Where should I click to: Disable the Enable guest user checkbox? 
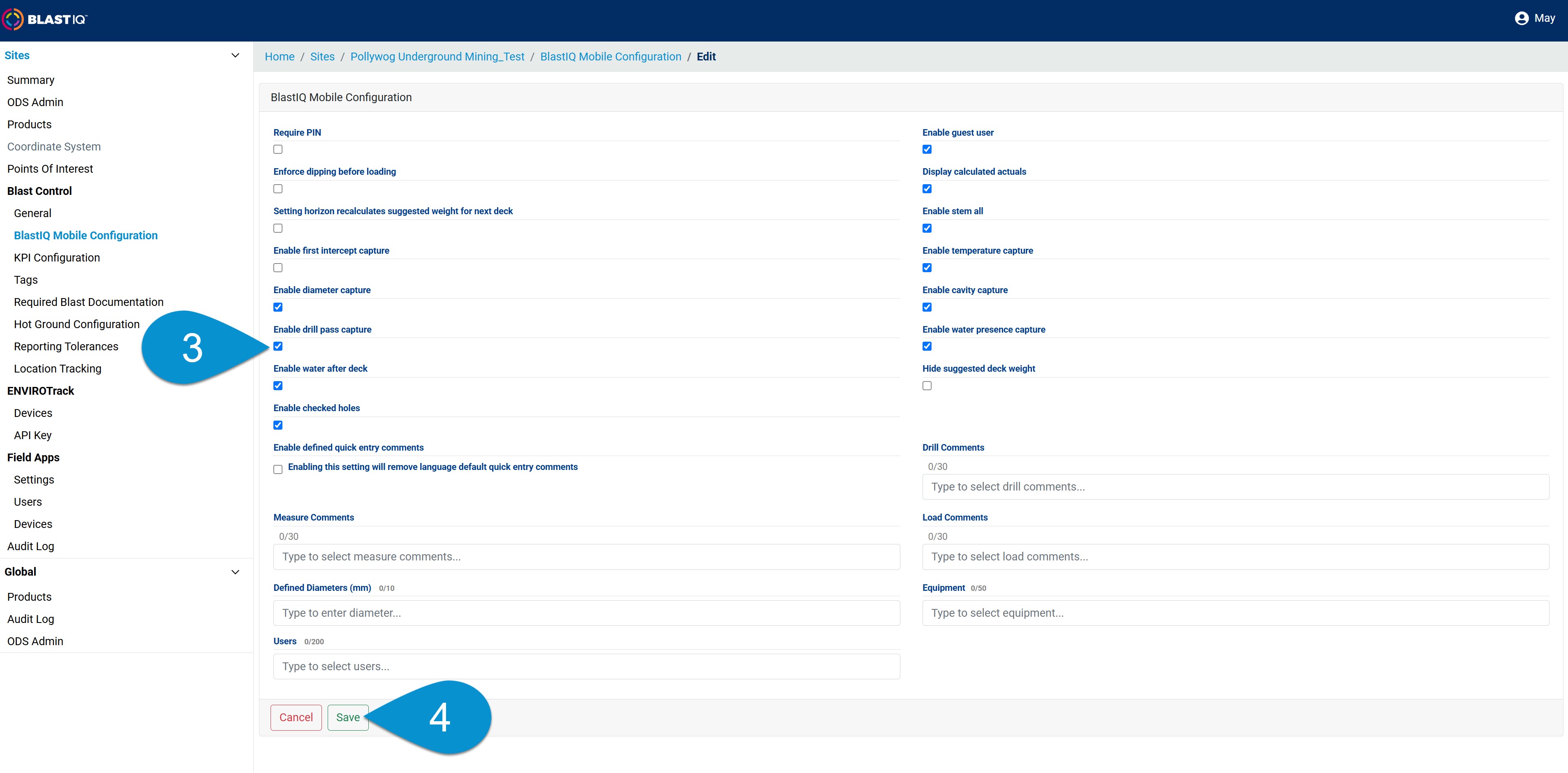pyautogui.click(x=927, y=149)
